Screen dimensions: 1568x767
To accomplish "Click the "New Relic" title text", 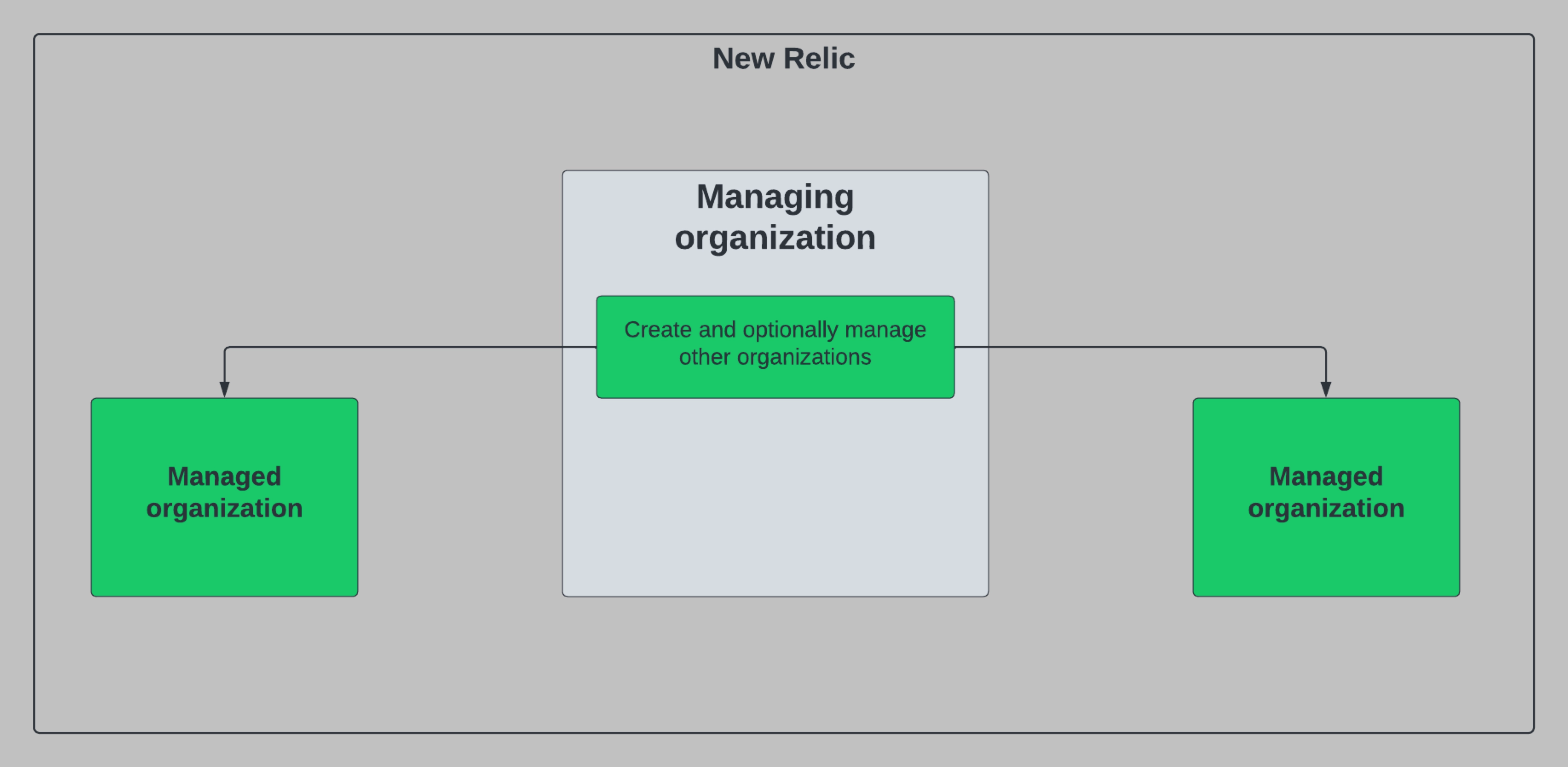I will (784, 59).
